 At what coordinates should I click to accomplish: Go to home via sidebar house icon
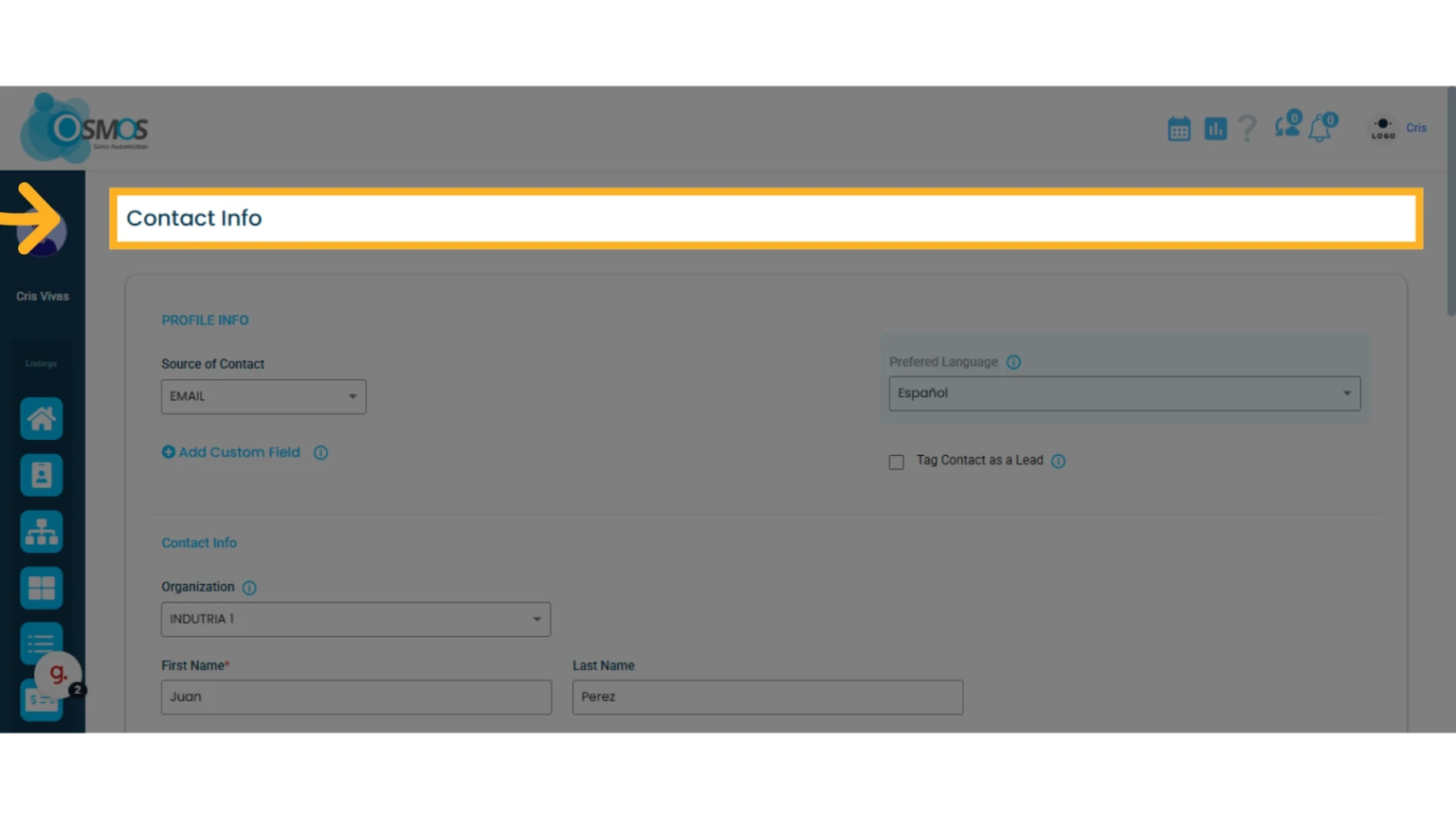pos(42,418)
